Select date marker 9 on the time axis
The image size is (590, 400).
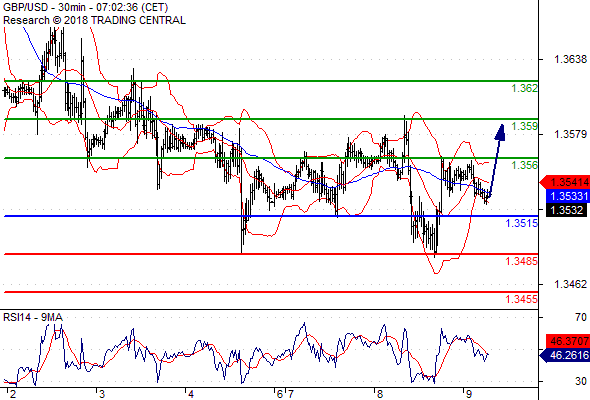[468, 394]
